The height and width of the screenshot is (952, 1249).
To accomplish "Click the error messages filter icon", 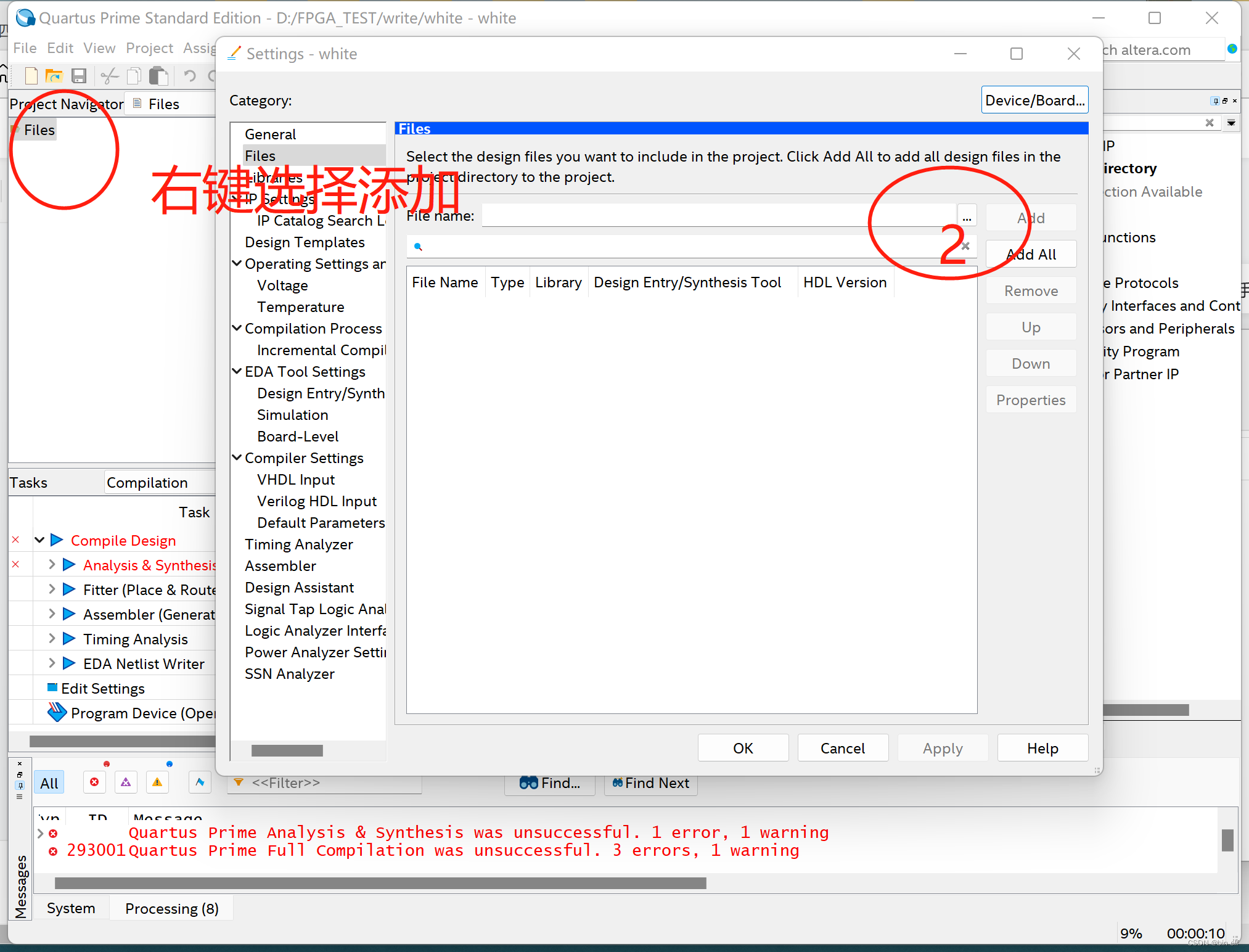I will point(94,782).
